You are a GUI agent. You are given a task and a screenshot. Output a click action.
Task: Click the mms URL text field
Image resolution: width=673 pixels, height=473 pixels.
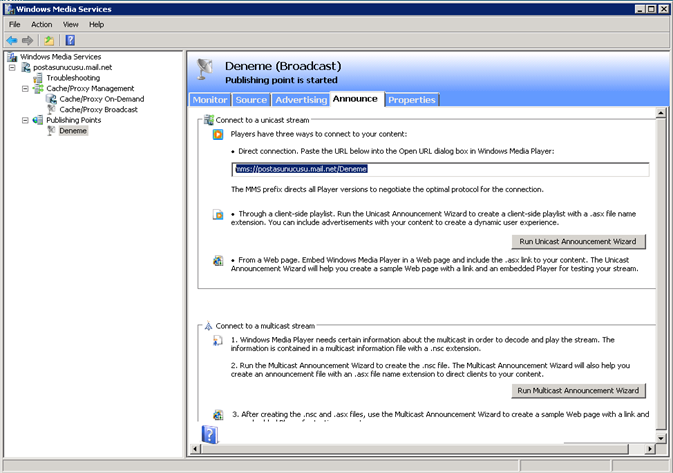click(440, 170)
